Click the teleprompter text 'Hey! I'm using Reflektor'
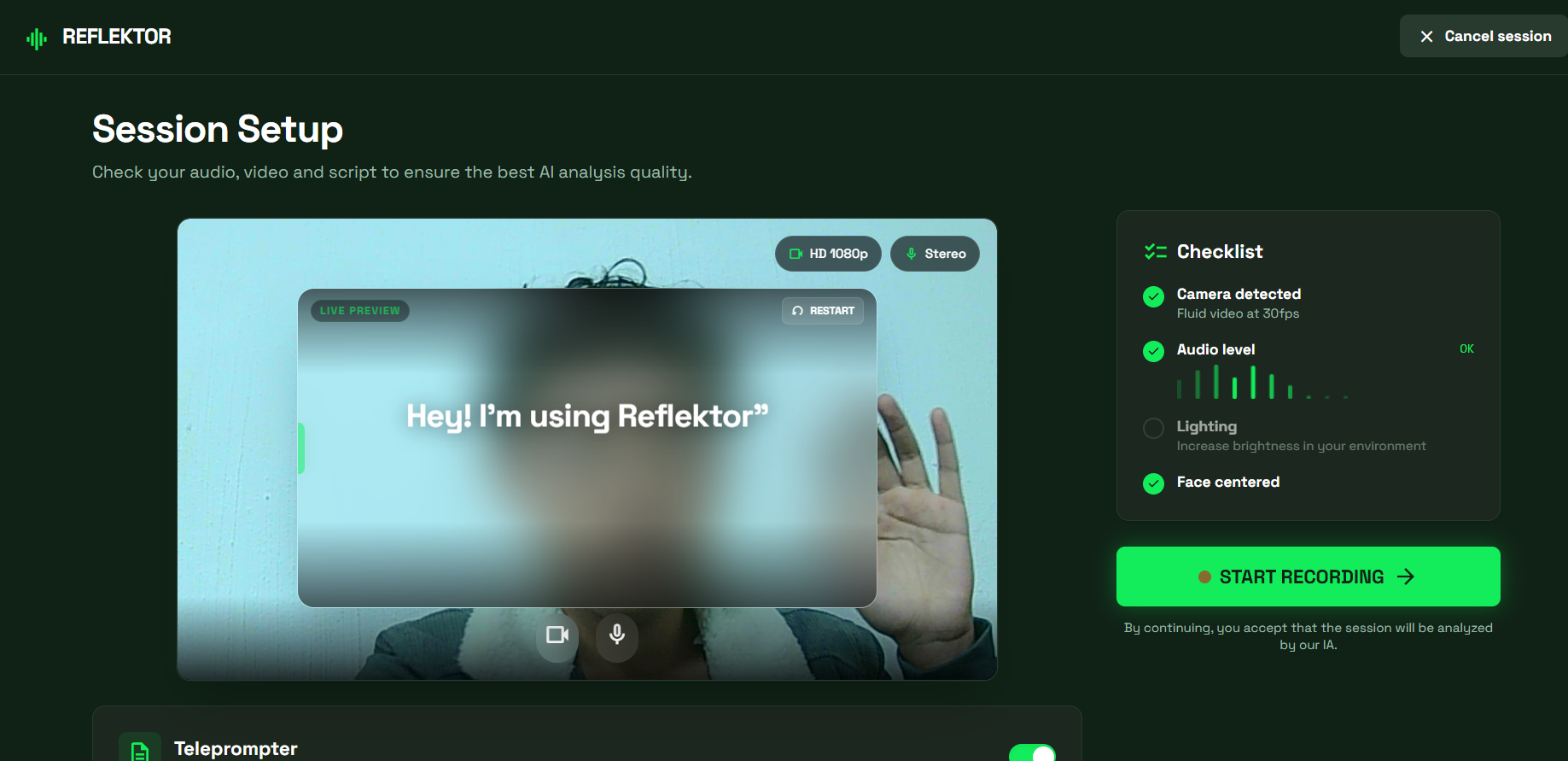Image resolution: width=1568 pixels, height=761 pixels. coord(587,416)
